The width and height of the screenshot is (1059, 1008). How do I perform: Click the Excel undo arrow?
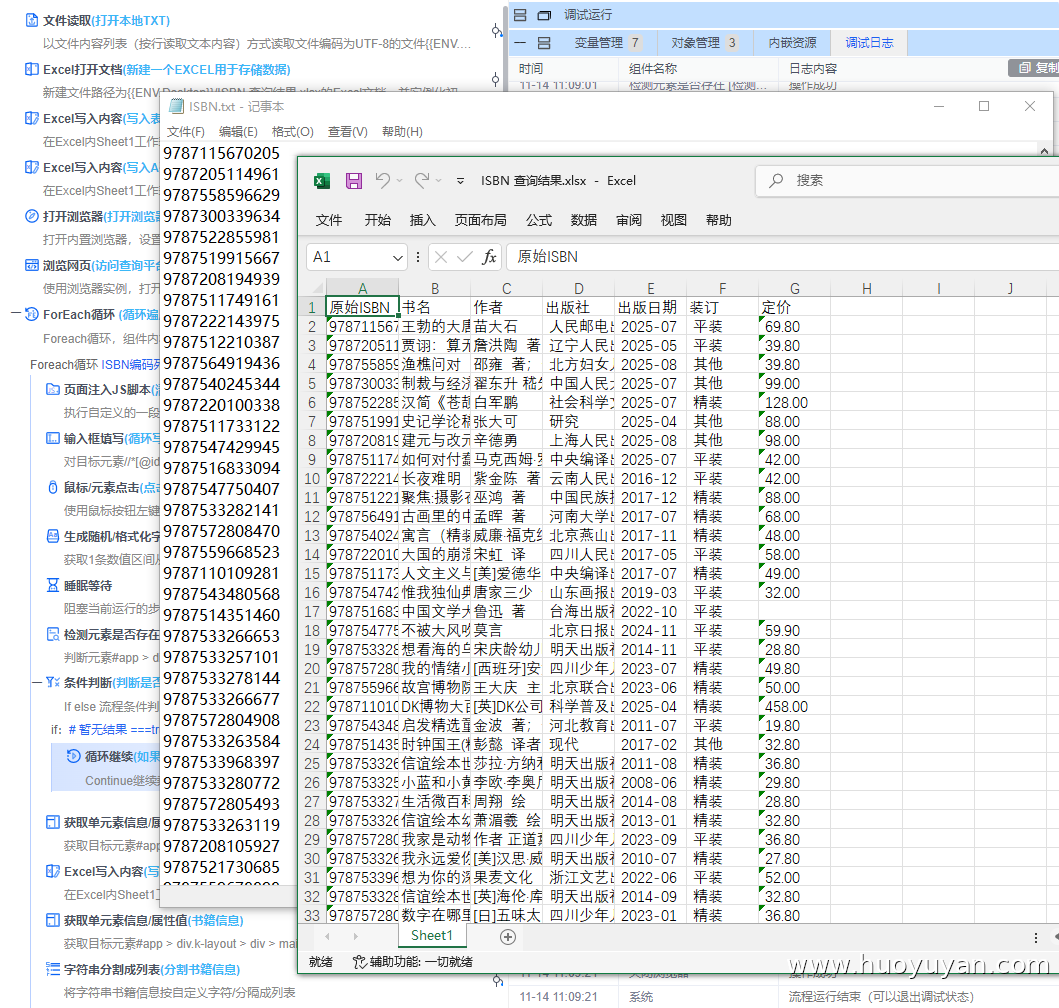382,180
